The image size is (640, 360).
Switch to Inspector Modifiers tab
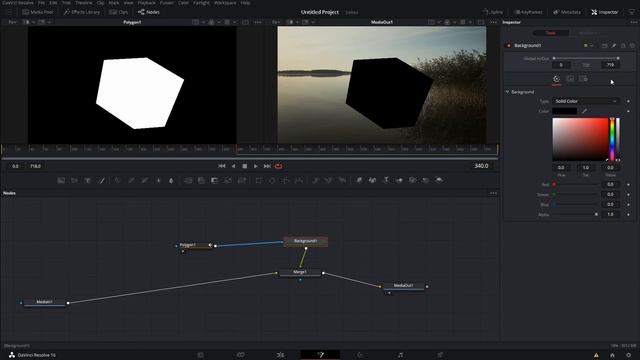pyautogui.click(x=587, y=33)
